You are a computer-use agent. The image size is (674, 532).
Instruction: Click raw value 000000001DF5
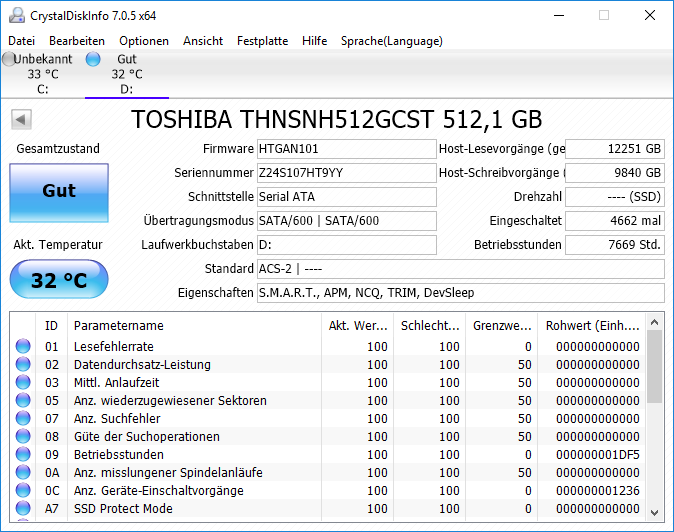(x=597, y=455)
